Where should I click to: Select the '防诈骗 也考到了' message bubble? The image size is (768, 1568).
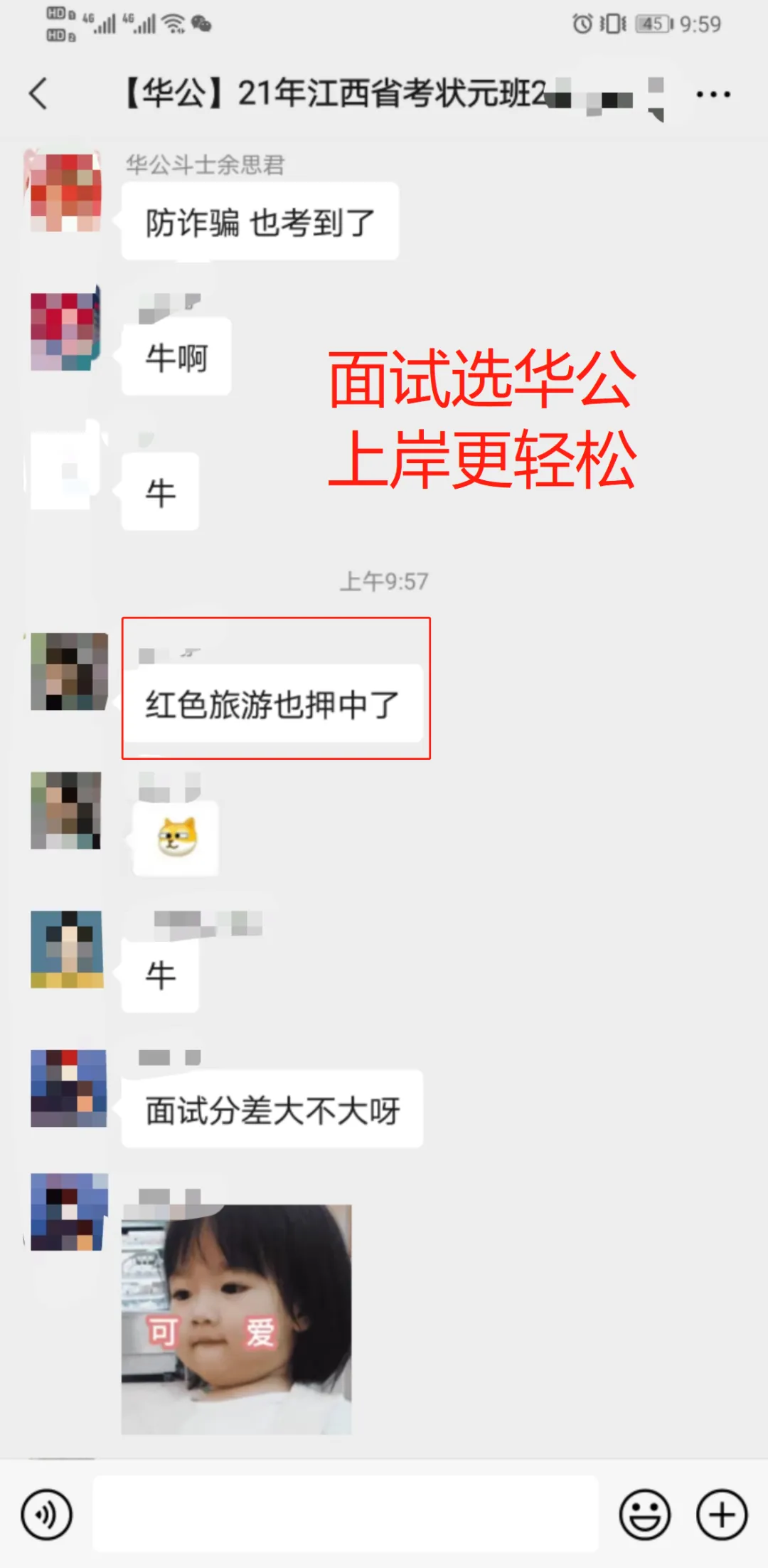[x=260, y=221]
